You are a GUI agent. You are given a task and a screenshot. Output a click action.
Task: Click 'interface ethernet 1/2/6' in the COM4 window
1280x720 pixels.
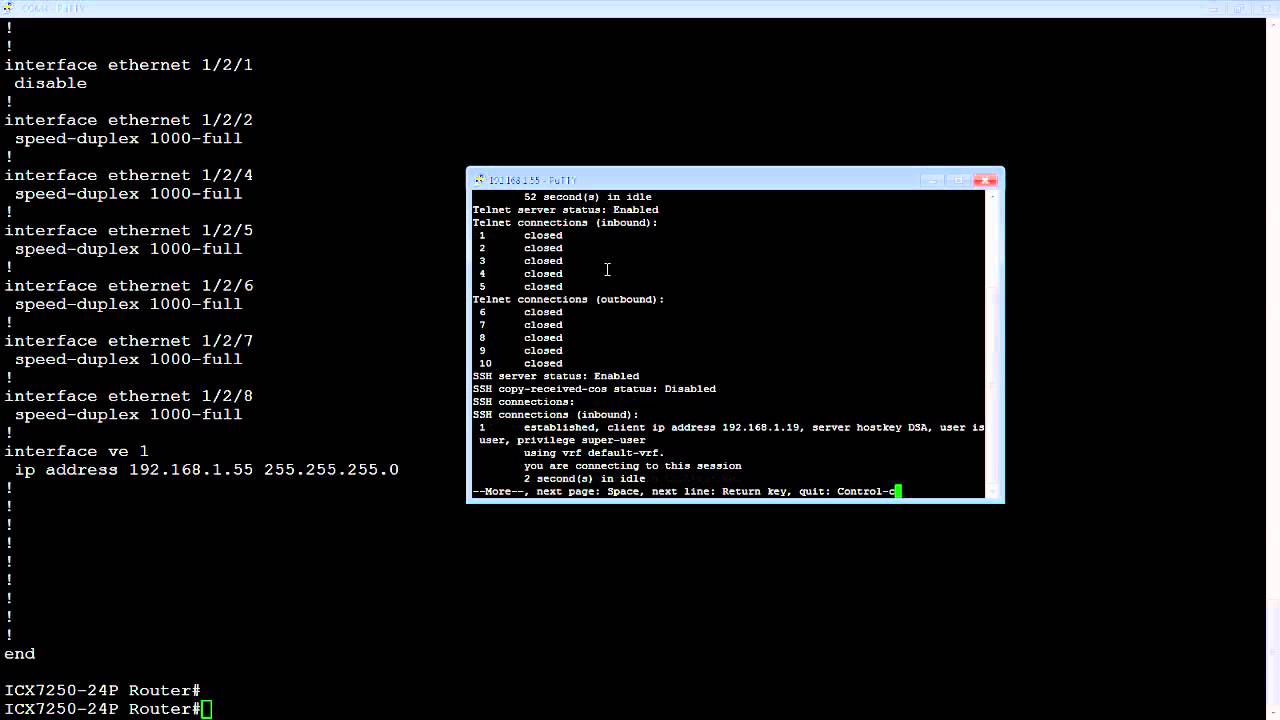point(129,286)
